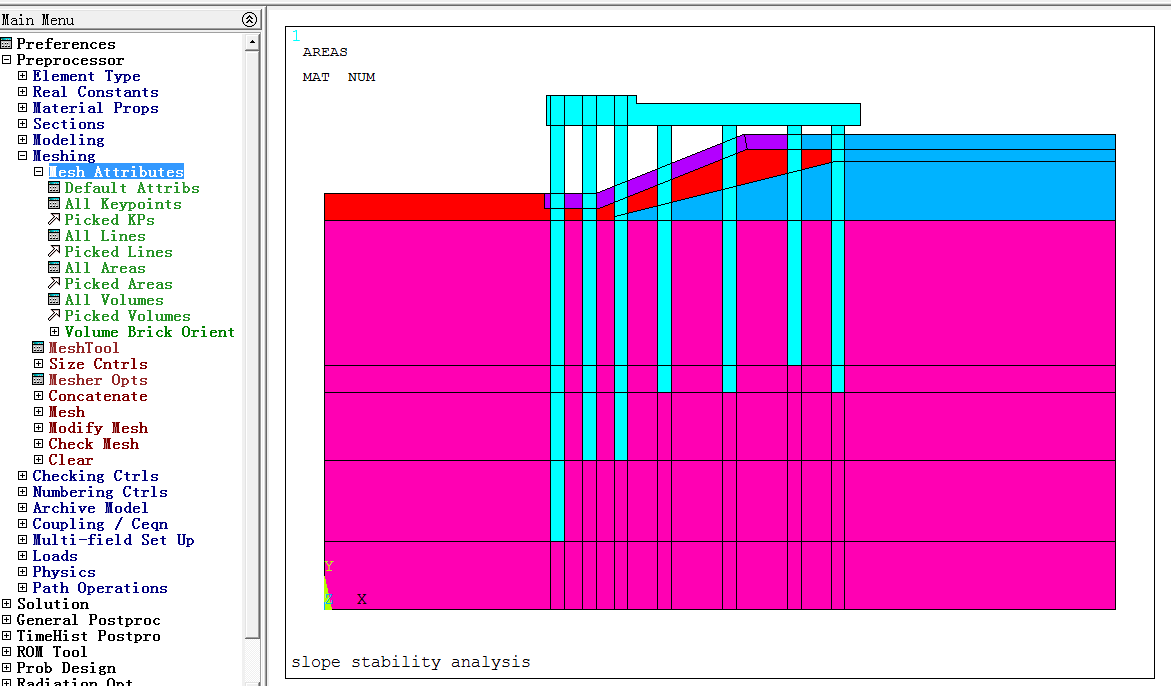Click the Mesher Opts dialog icon
Image resolution: width=1171 pixels, height=686 pixels.
(38, 380)
